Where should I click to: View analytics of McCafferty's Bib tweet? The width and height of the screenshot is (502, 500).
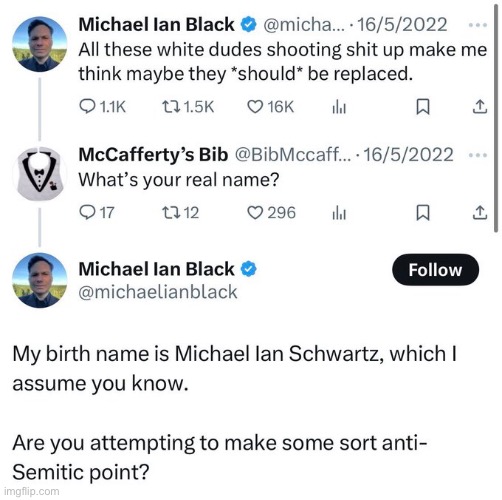339,213
